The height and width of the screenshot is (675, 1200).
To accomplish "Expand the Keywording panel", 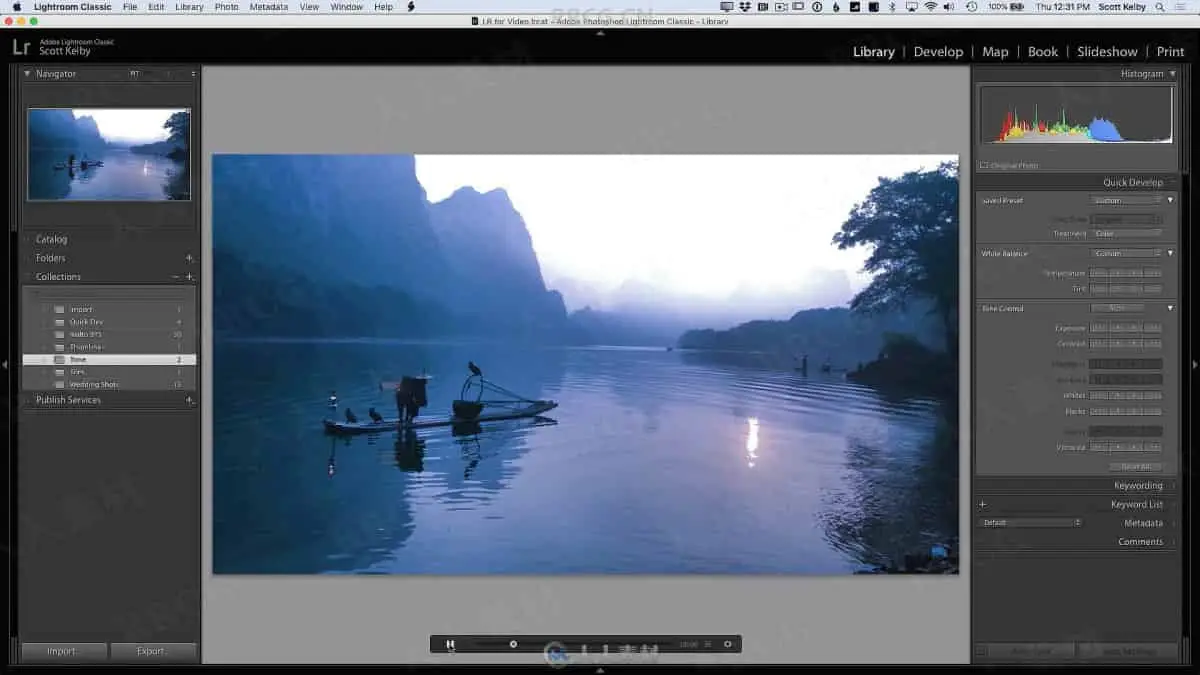I will tap(1138, 486).
